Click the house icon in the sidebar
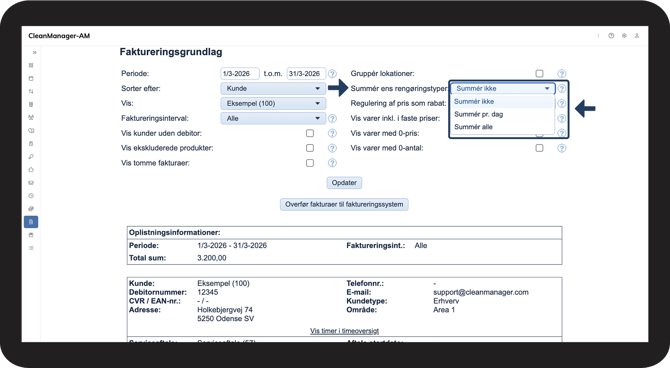 point(31,170)
